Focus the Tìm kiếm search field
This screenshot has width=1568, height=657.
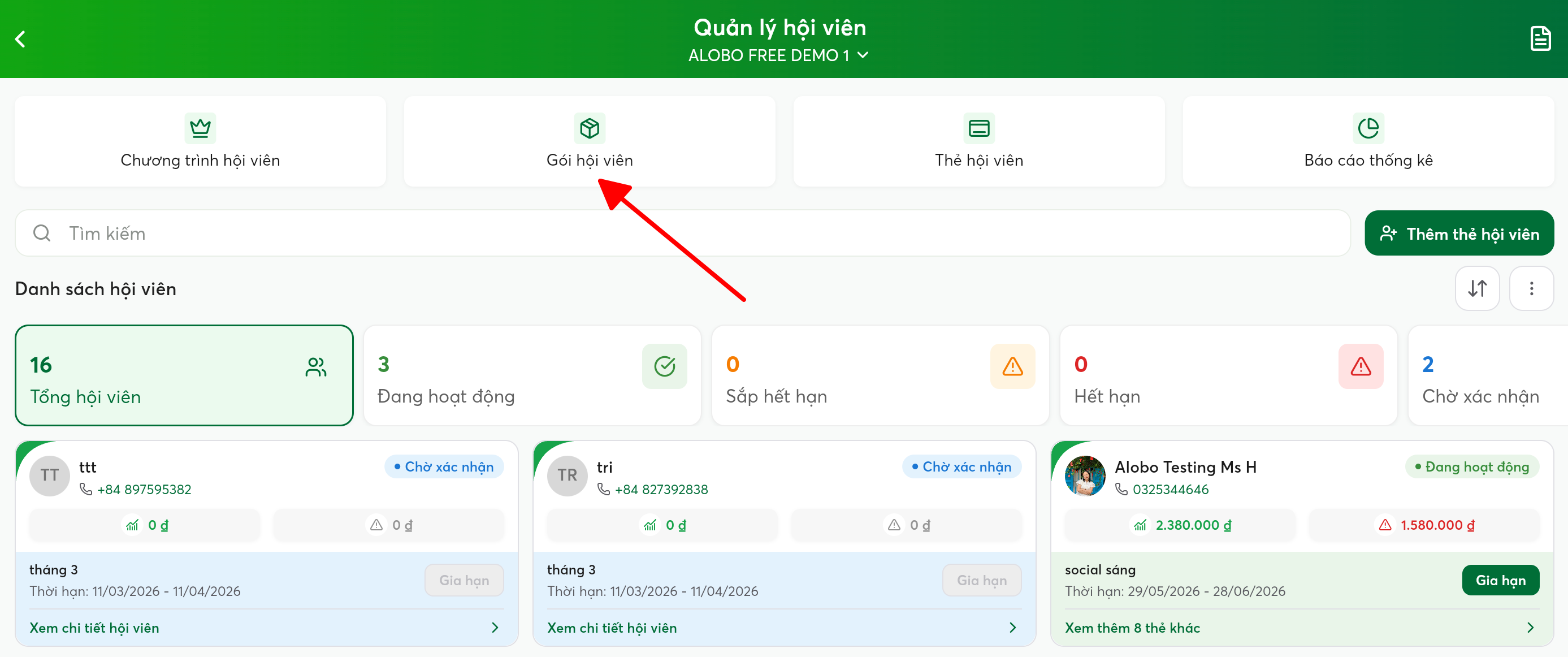[682, 233]
